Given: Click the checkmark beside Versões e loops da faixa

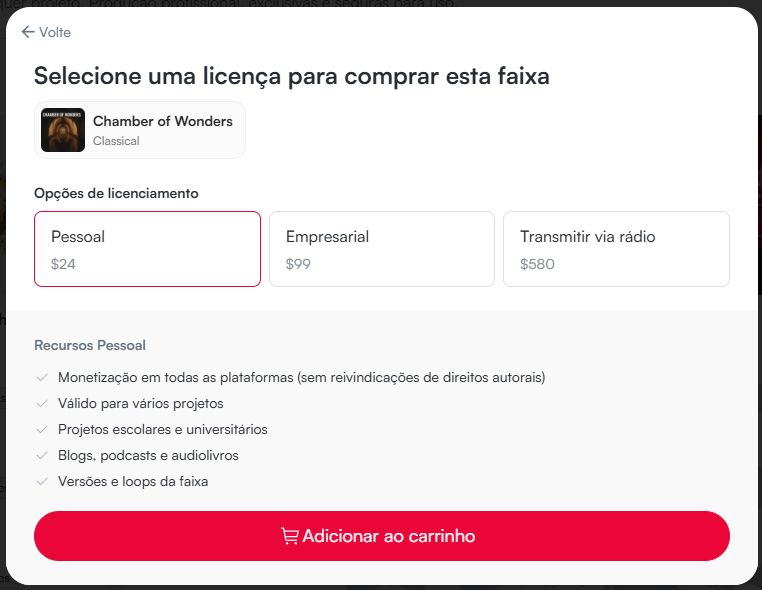Looking at the screenshot, I should click(x=41, y=482).
